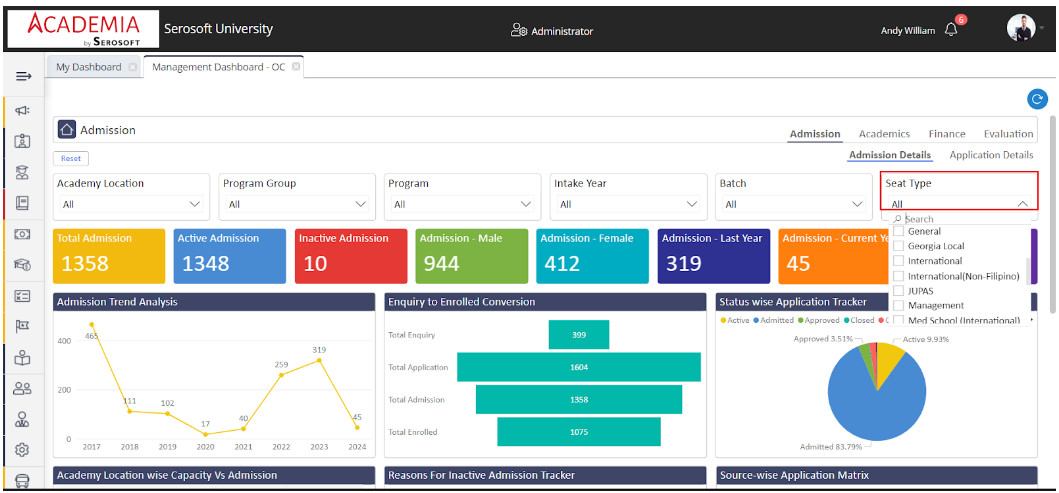
Task: Switch to My Dashboard tab
Action: click(88, 67)
